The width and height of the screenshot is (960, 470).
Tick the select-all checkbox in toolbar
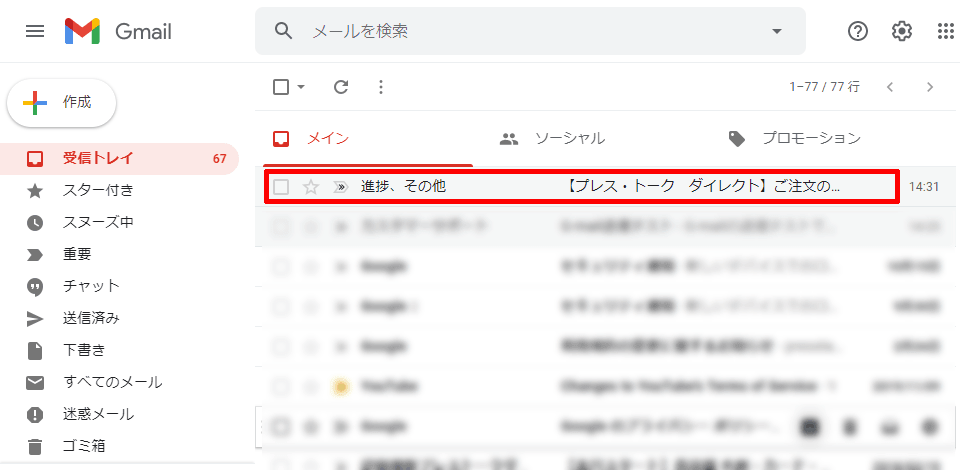tap(282, 87)
